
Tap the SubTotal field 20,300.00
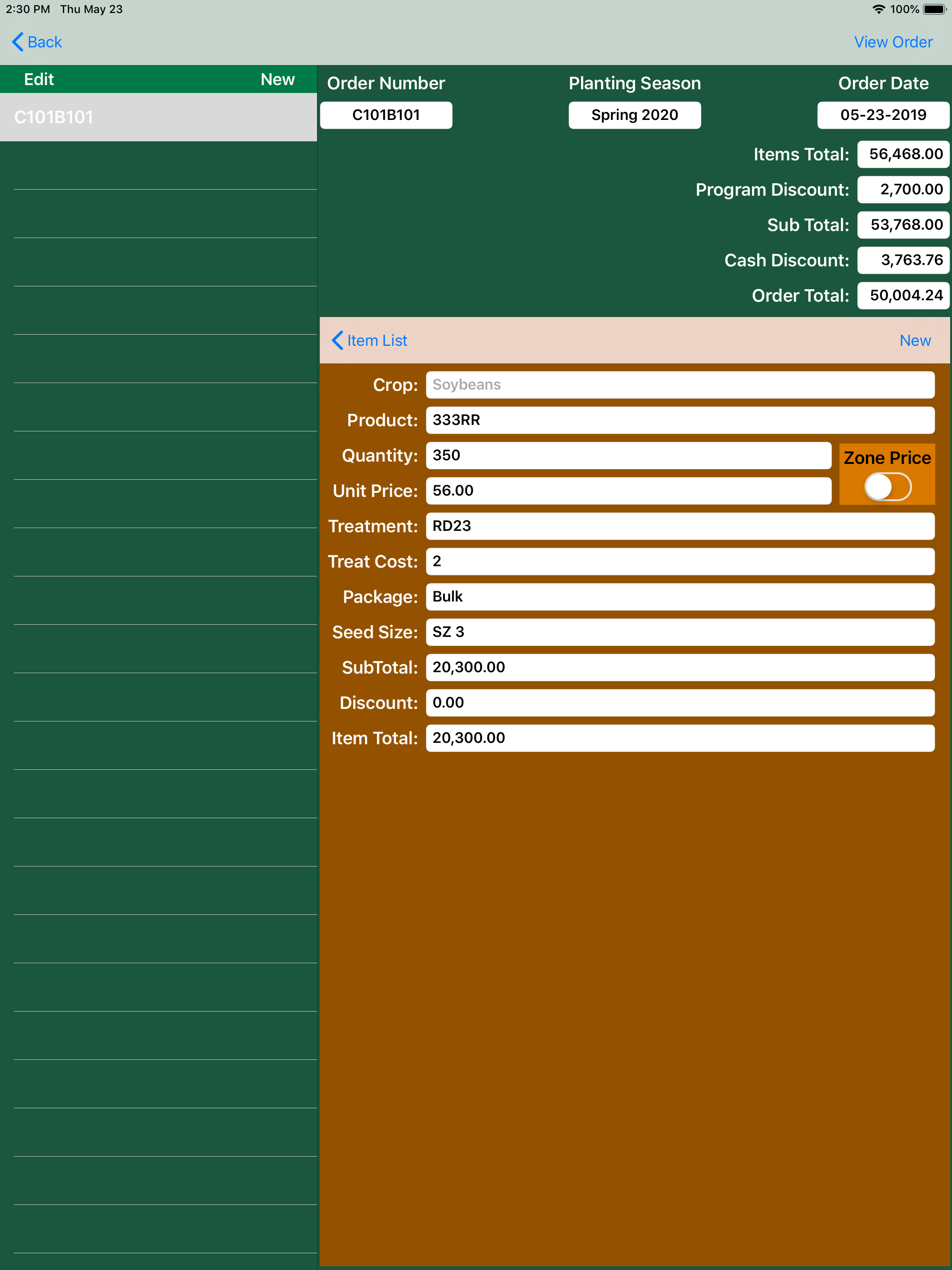(x=680, y=668)
